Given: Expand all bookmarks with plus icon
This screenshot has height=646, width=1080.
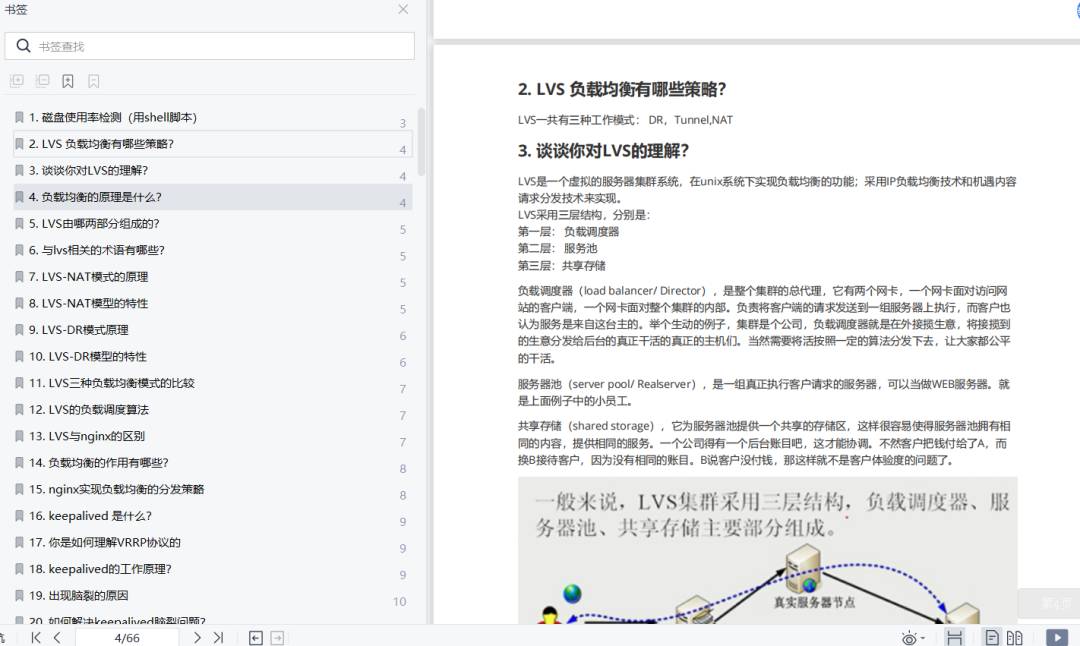Looking at the screenshot, I should pyautogui.click(x=17, y=81).
